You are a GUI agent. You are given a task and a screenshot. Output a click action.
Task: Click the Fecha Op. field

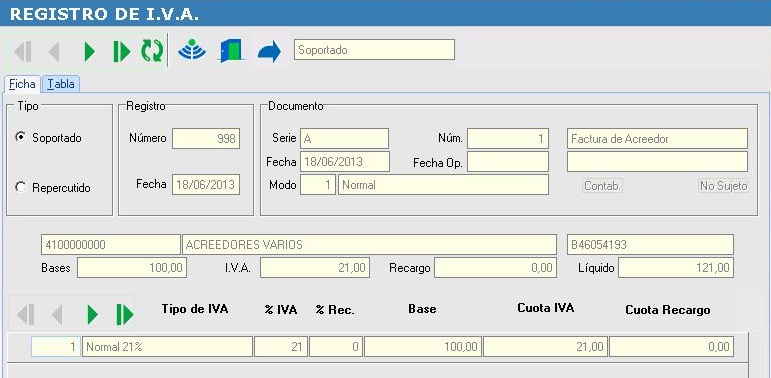pyautogui.click(x=508, y=162)
